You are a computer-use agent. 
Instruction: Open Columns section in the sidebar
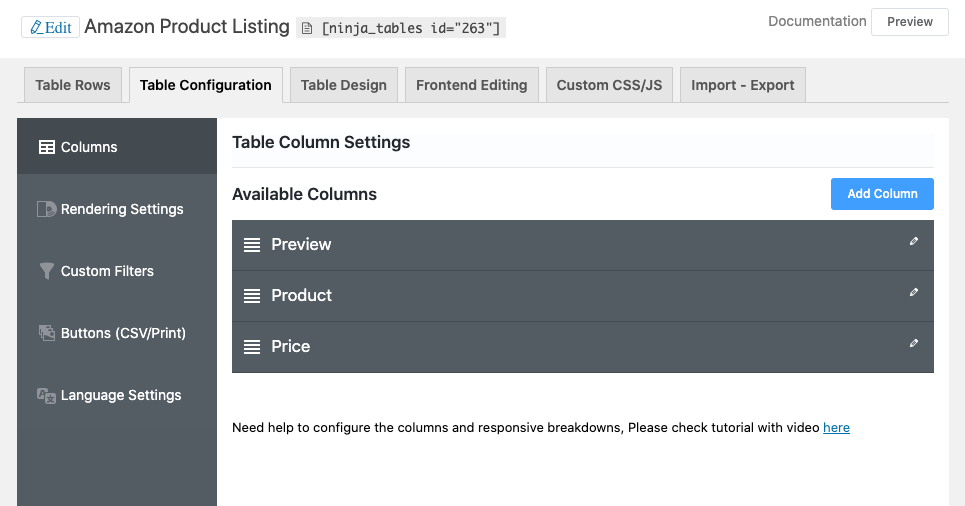(89, 147)
